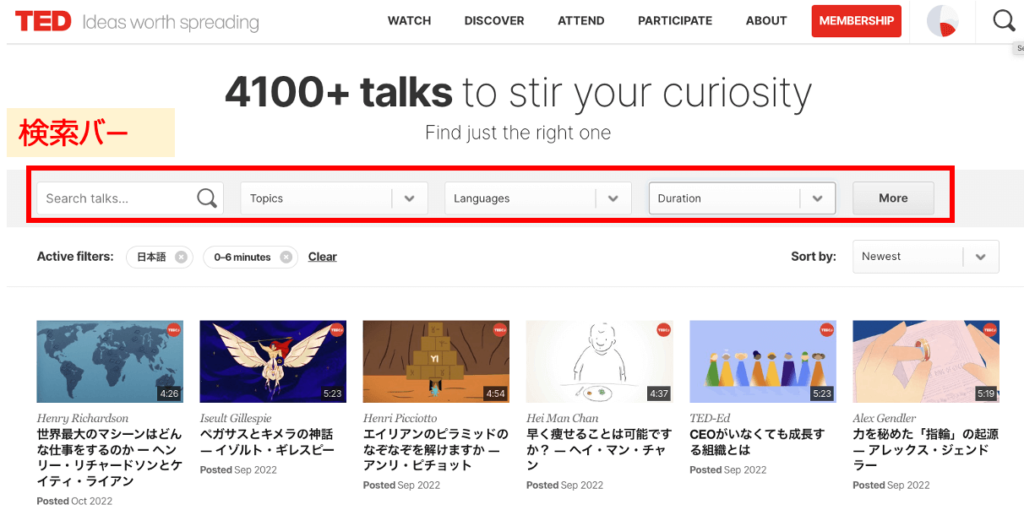Expand the Languages dropdown
Screen dimensions: 1024x510
(613, 198)
